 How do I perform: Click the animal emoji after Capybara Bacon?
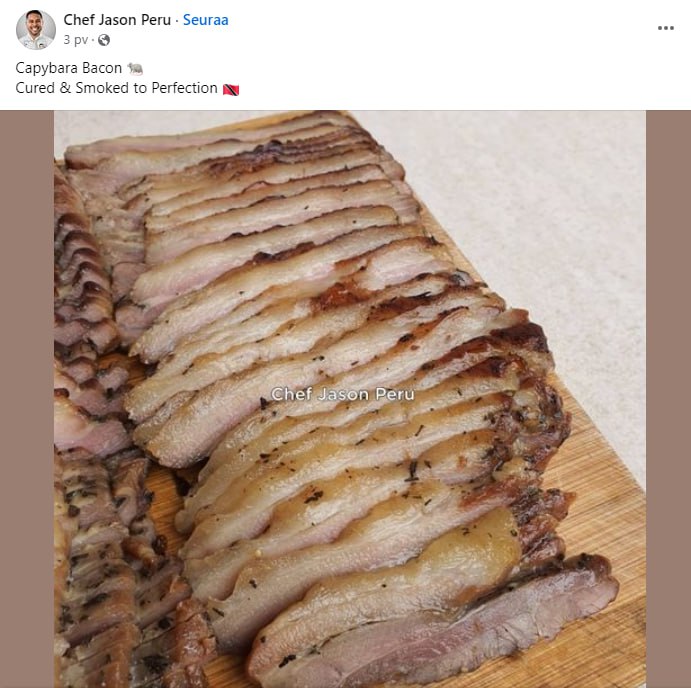pyautogui.click(x=136, y=68)
